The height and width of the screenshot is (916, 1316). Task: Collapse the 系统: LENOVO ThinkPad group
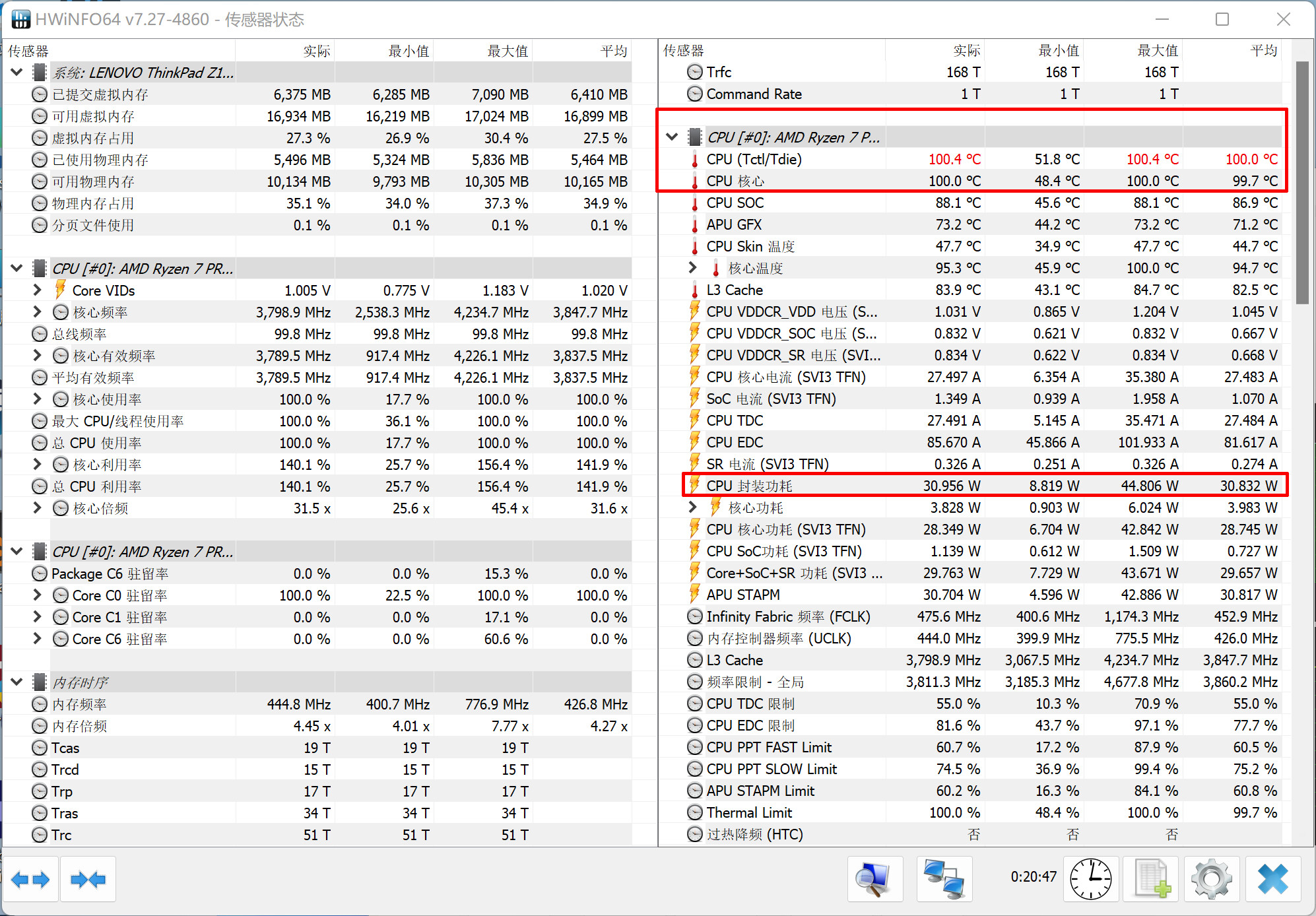(x=17, y=73)
